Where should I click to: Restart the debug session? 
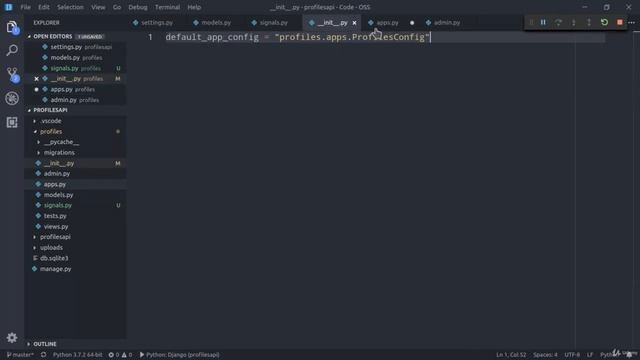pos(604,22)
